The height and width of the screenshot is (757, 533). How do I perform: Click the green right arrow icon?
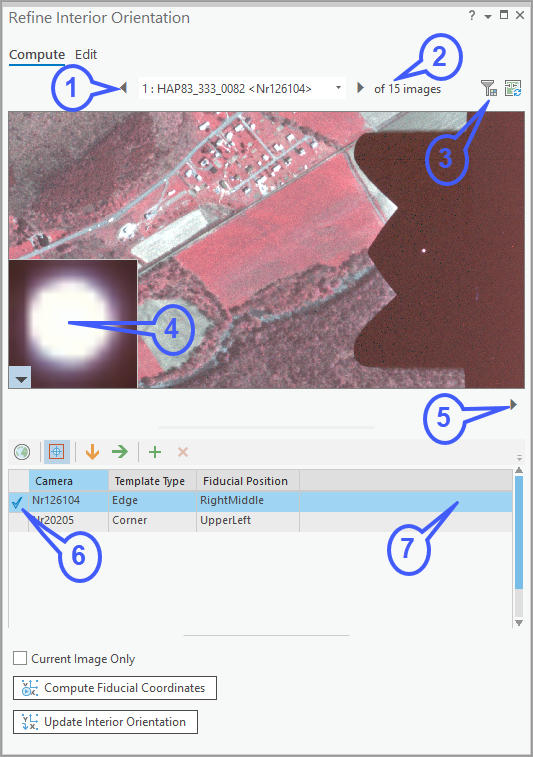(120, 452)
